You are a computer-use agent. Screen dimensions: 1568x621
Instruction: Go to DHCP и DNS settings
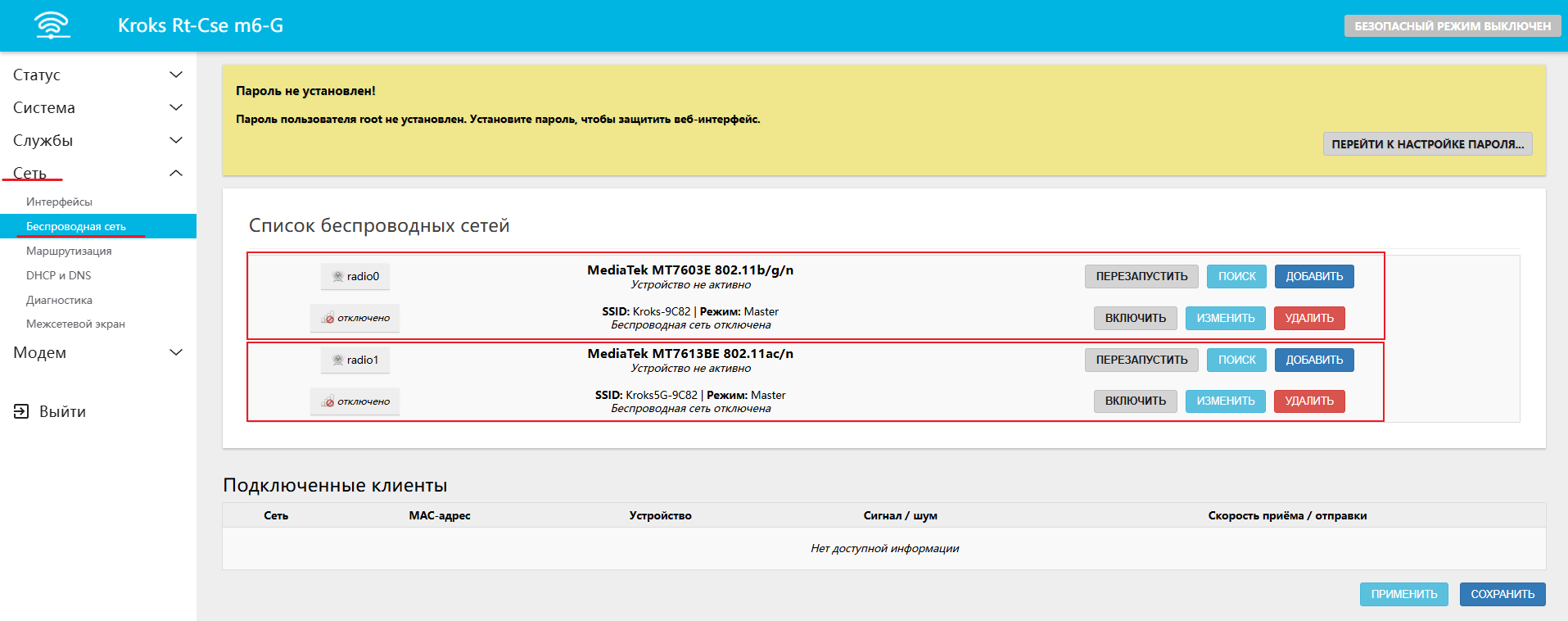pos(58,275)
